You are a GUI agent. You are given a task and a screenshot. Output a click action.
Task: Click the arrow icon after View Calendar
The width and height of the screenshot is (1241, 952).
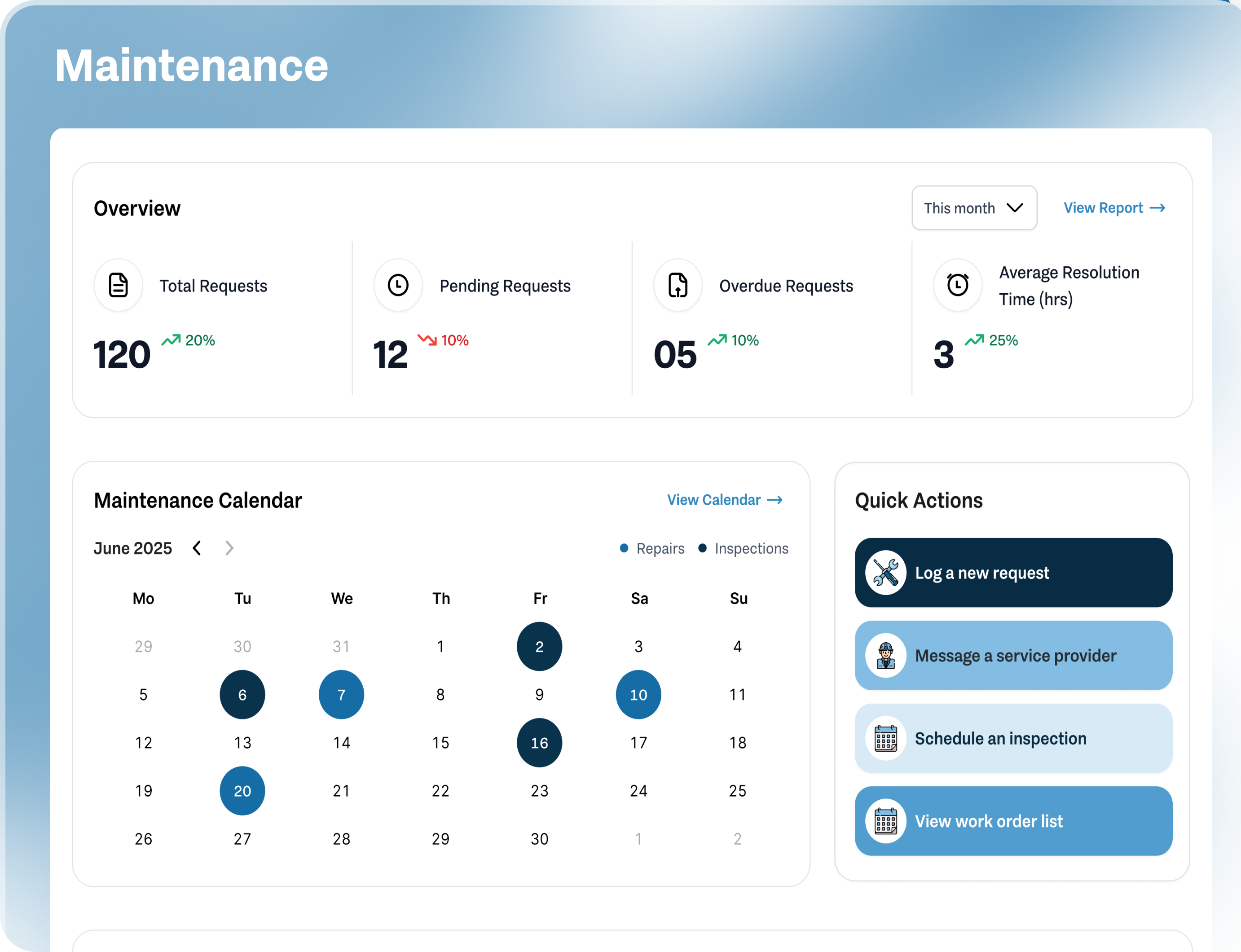tap(775, 500)
